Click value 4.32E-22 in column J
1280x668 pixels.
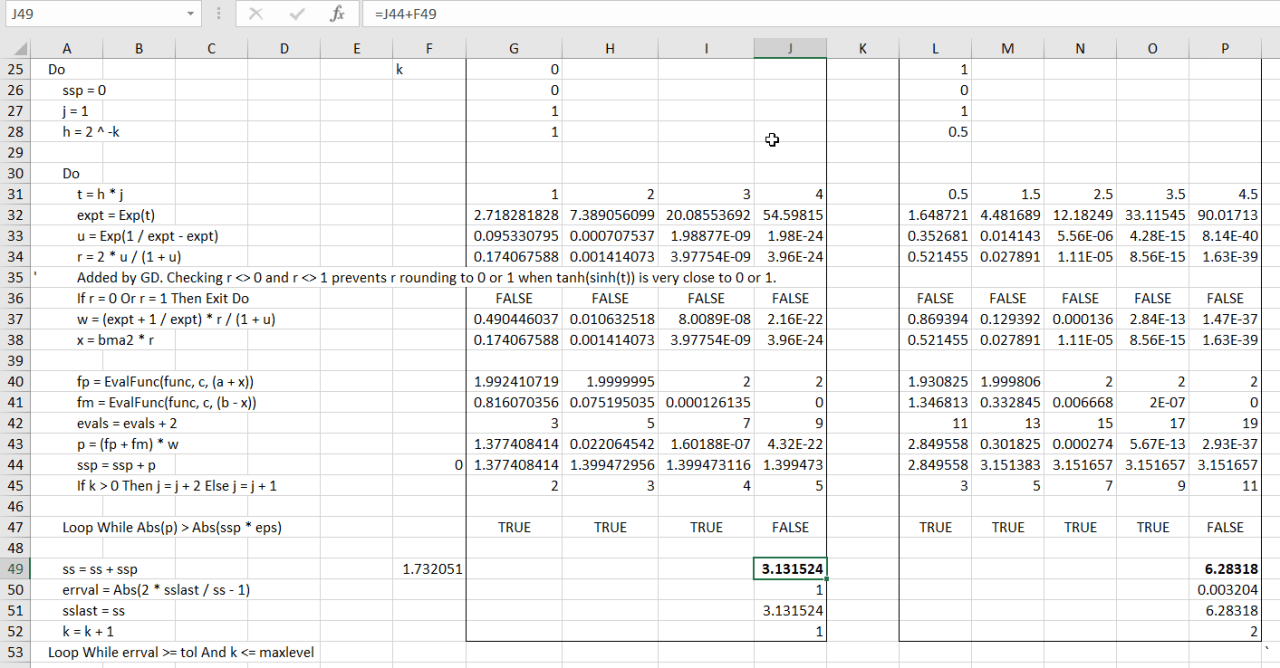pos(797,444)
